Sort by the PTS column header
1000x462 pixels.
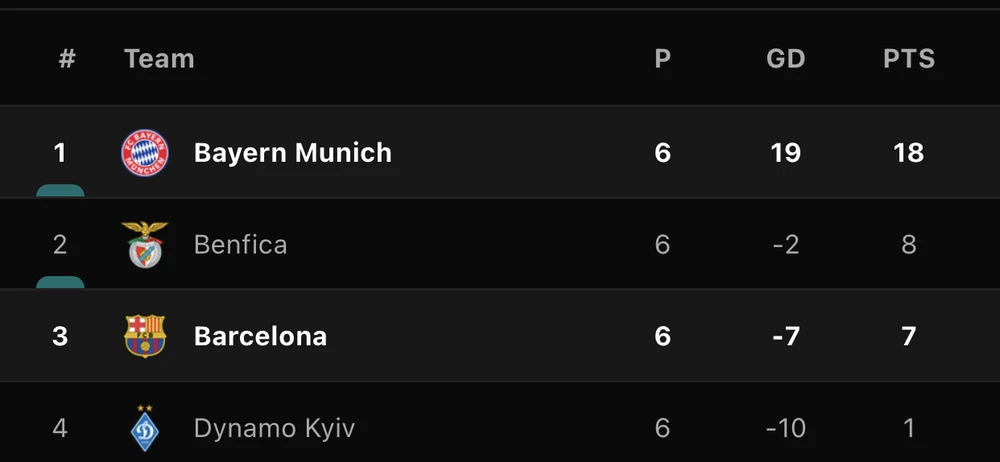point(908,59)
